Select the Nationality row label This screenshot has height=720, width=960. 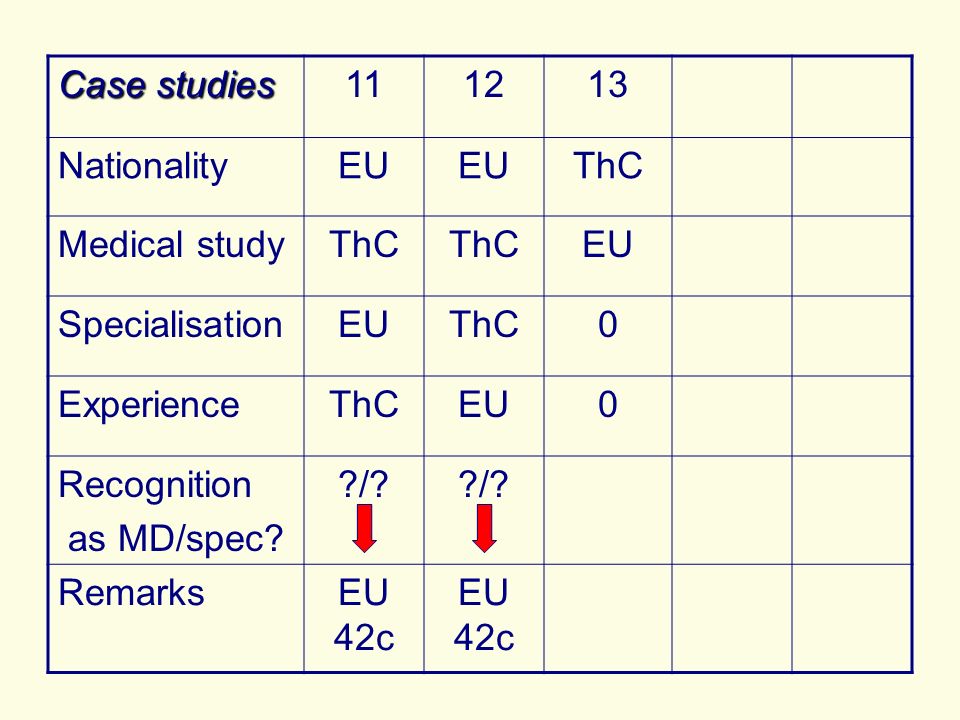143,167
